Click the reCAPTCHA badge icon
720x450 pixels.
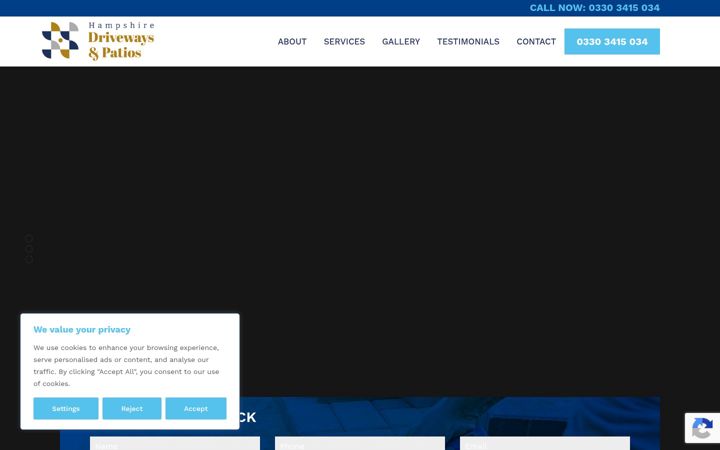coord(702,428)
